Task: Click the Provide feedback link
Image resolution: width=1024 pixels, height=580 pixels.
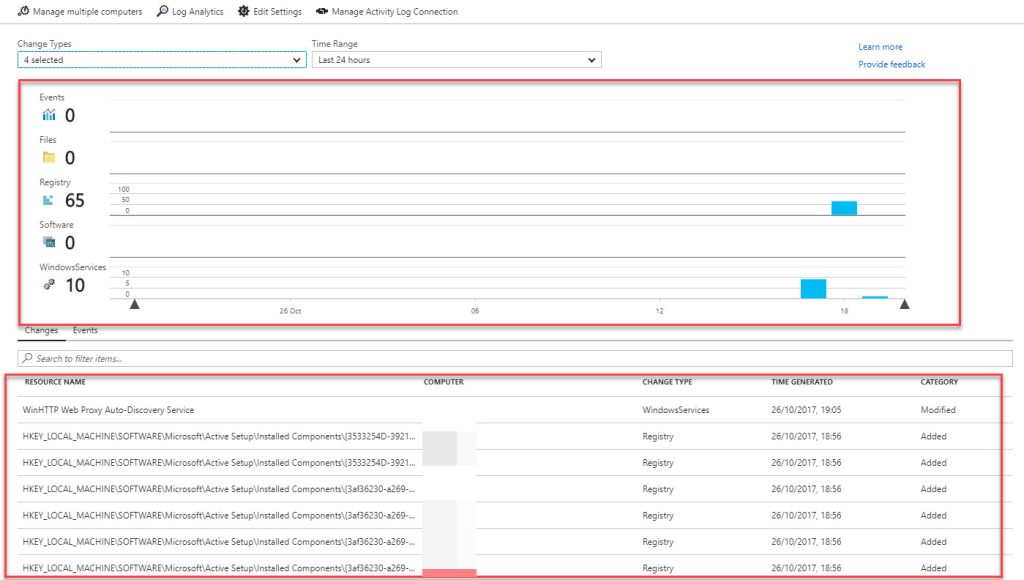Action: click(891, 63)
